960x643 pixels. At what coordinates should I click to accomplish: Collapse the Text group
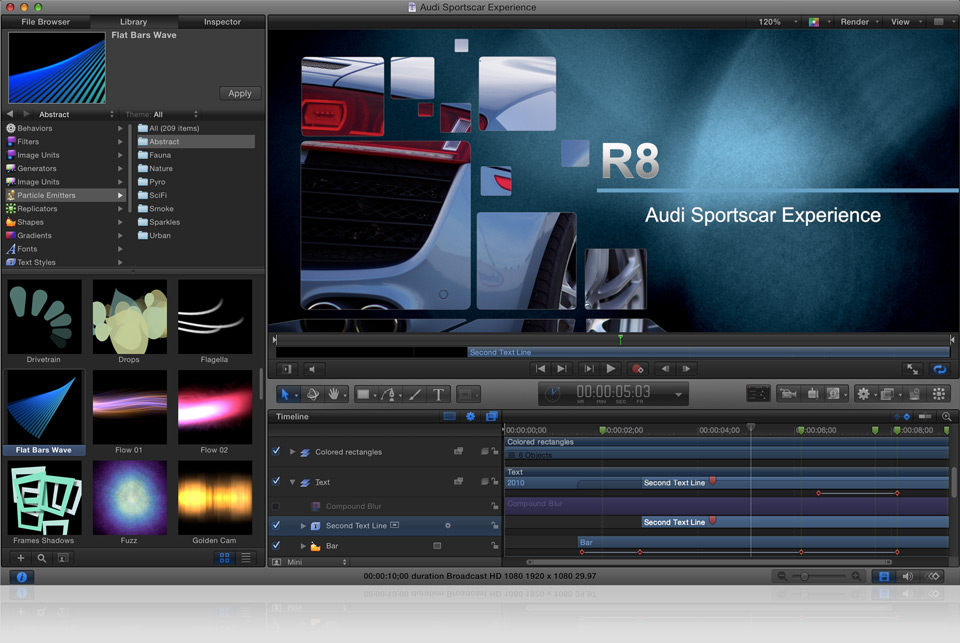coord(292,483)
